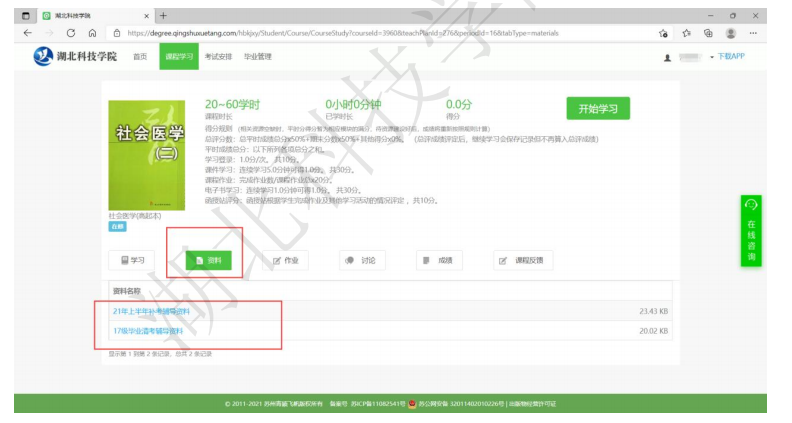Click the 0小时0分钟 studied time value
The height and width of the screenshot is (423, 792).
[353, 105]
